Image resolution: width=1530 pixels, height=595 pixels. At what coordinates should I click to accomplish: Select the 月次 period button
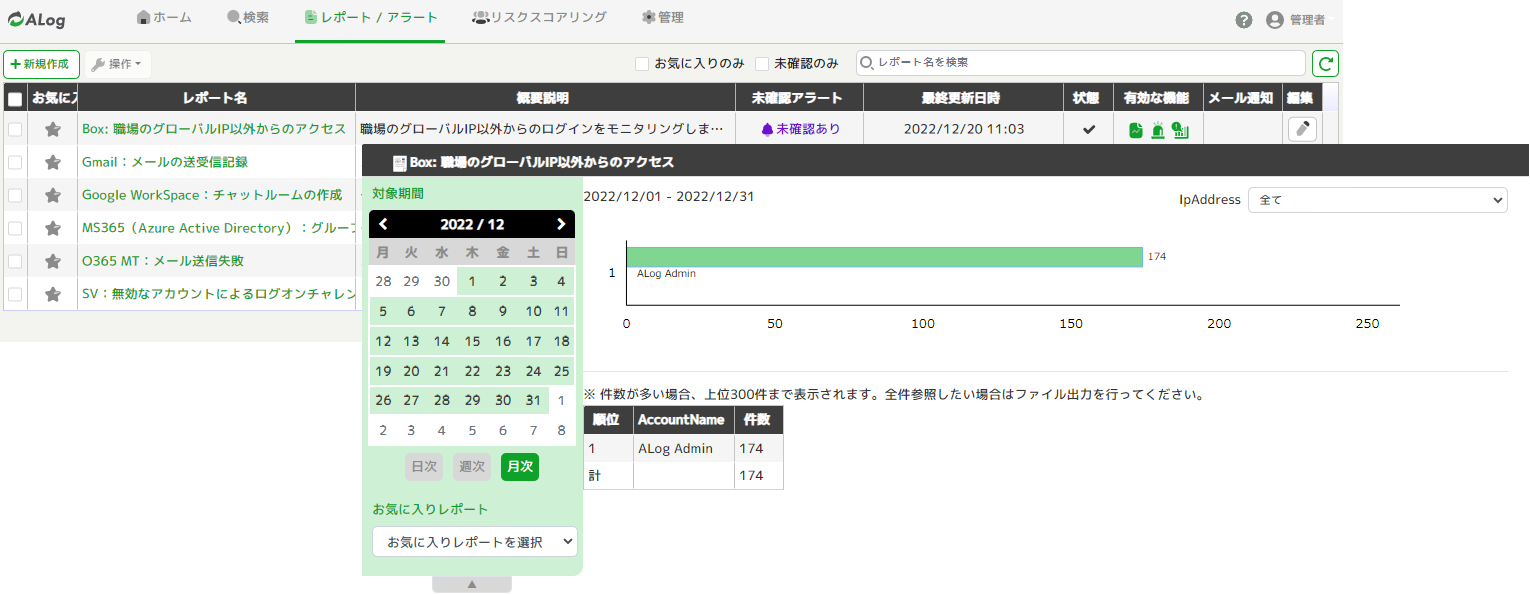(520, 466)
